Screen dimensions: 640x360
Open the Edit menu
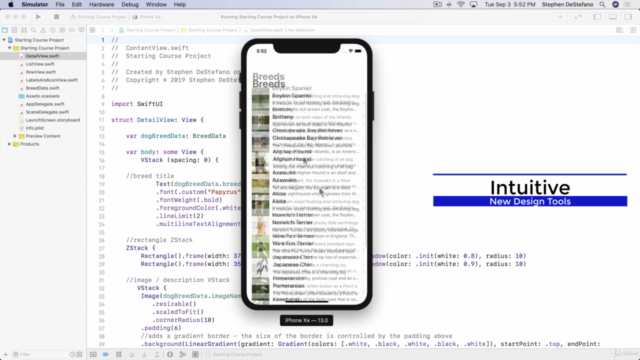pos(77,4)
